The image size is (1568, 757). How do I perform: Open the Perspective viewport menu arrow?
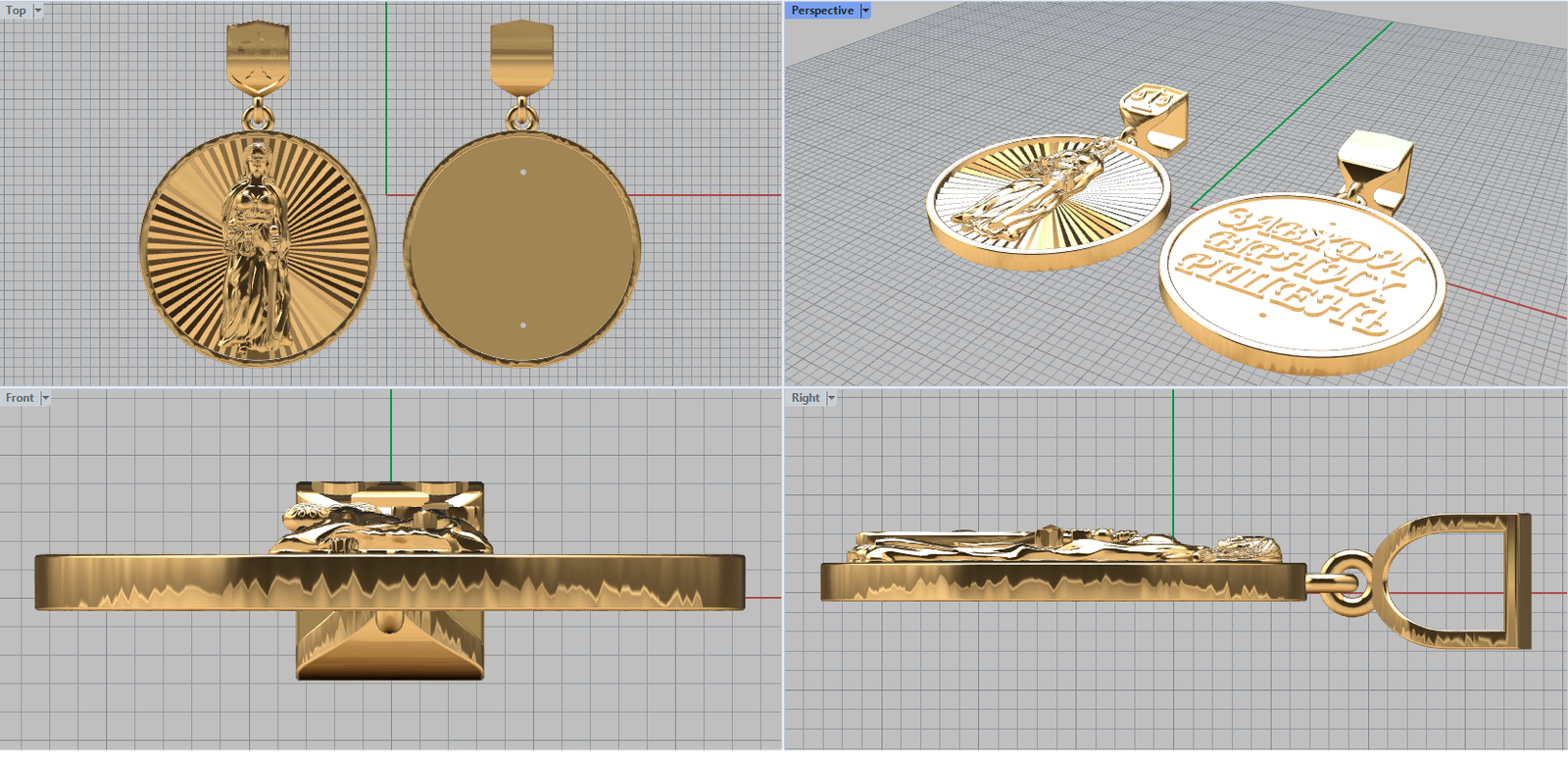coord(865,11)
